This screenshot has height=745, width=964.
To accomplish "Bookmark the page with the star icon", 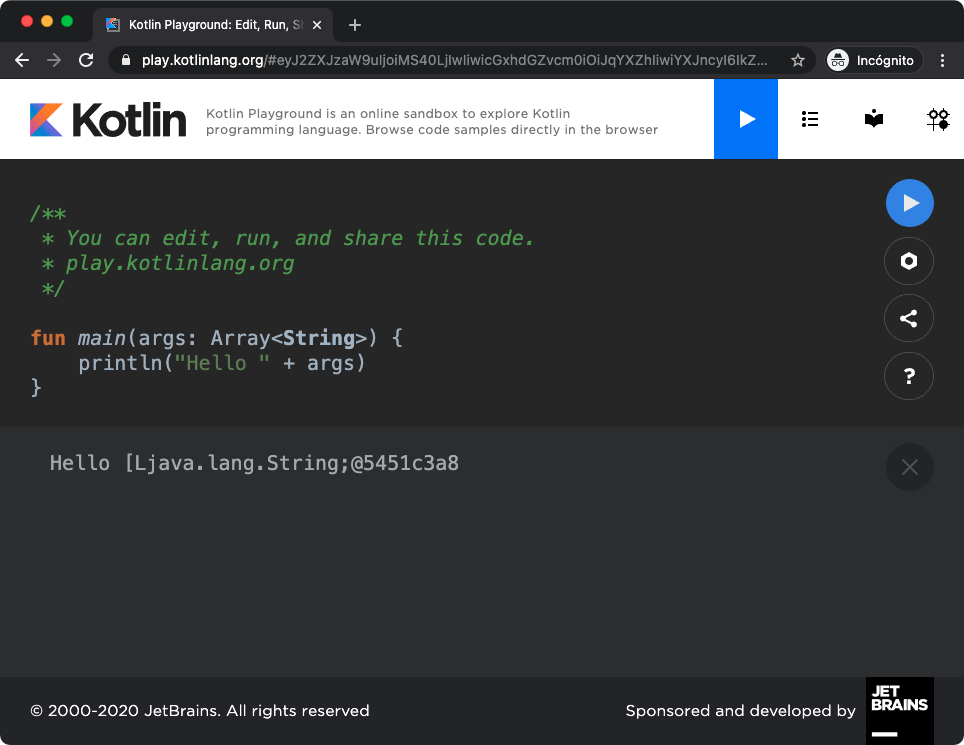I will [x=798, y=59].
